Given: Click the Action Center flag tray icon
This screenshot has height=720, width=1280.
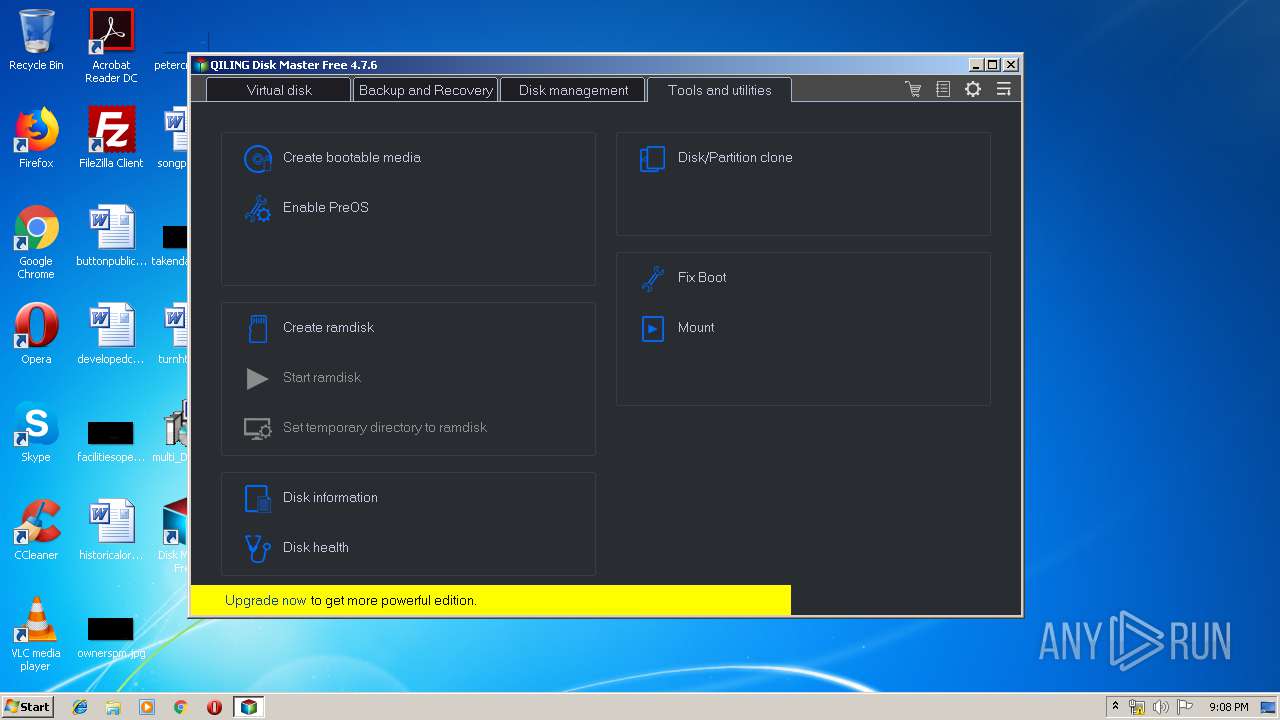Looking at the screenshot, I should [x=1185, y=707].
